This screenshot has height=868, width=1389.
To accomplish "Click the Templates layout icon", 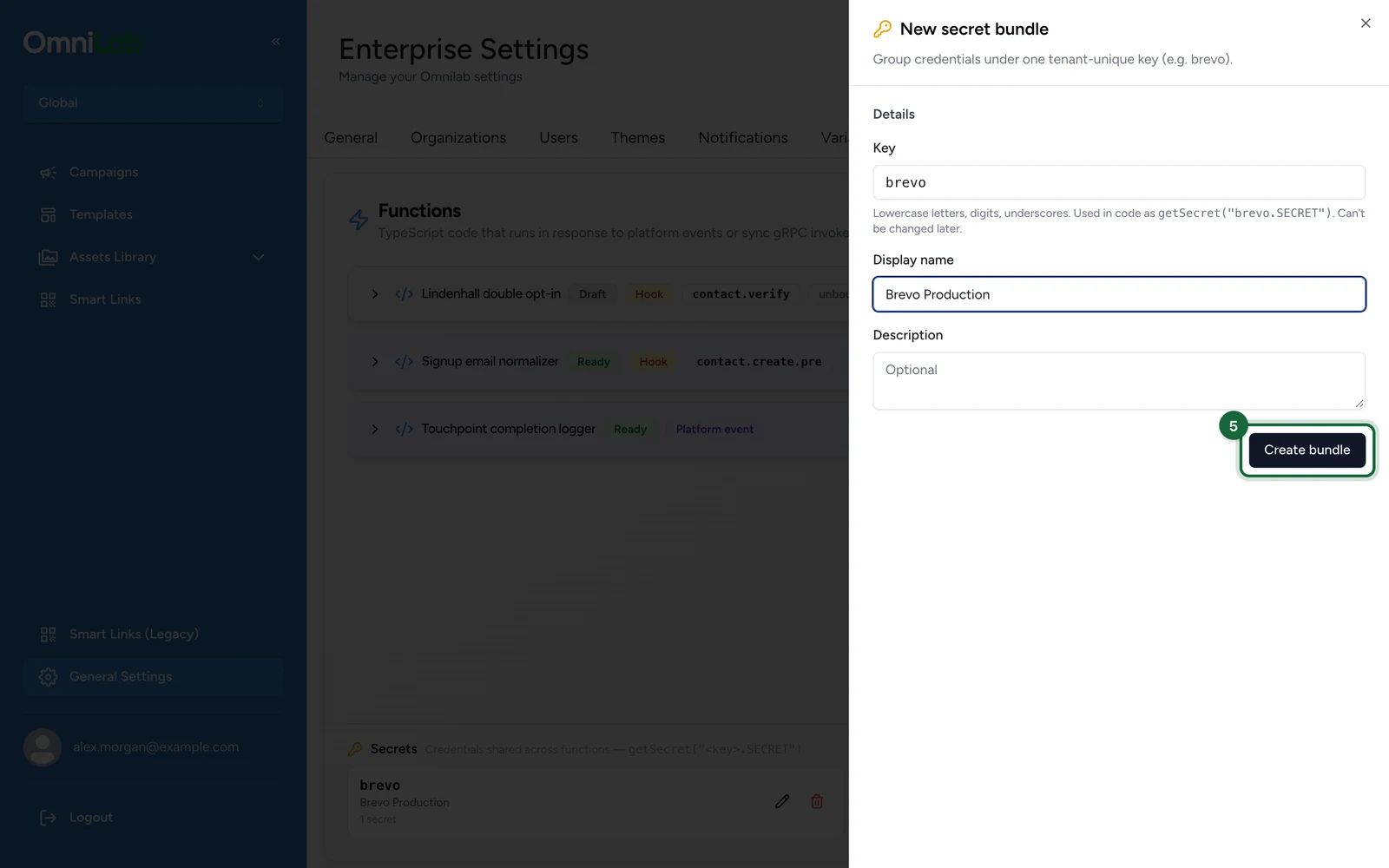I will click(x=48, y=214).
